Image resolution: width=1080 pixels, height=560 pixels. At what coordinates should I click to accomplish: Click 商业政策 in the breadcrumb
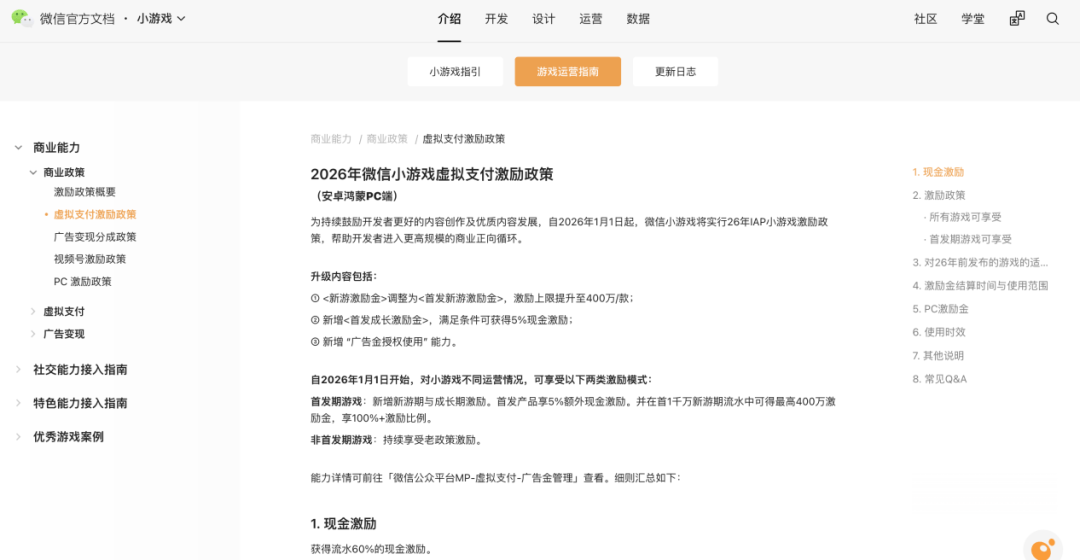[387, 139]
